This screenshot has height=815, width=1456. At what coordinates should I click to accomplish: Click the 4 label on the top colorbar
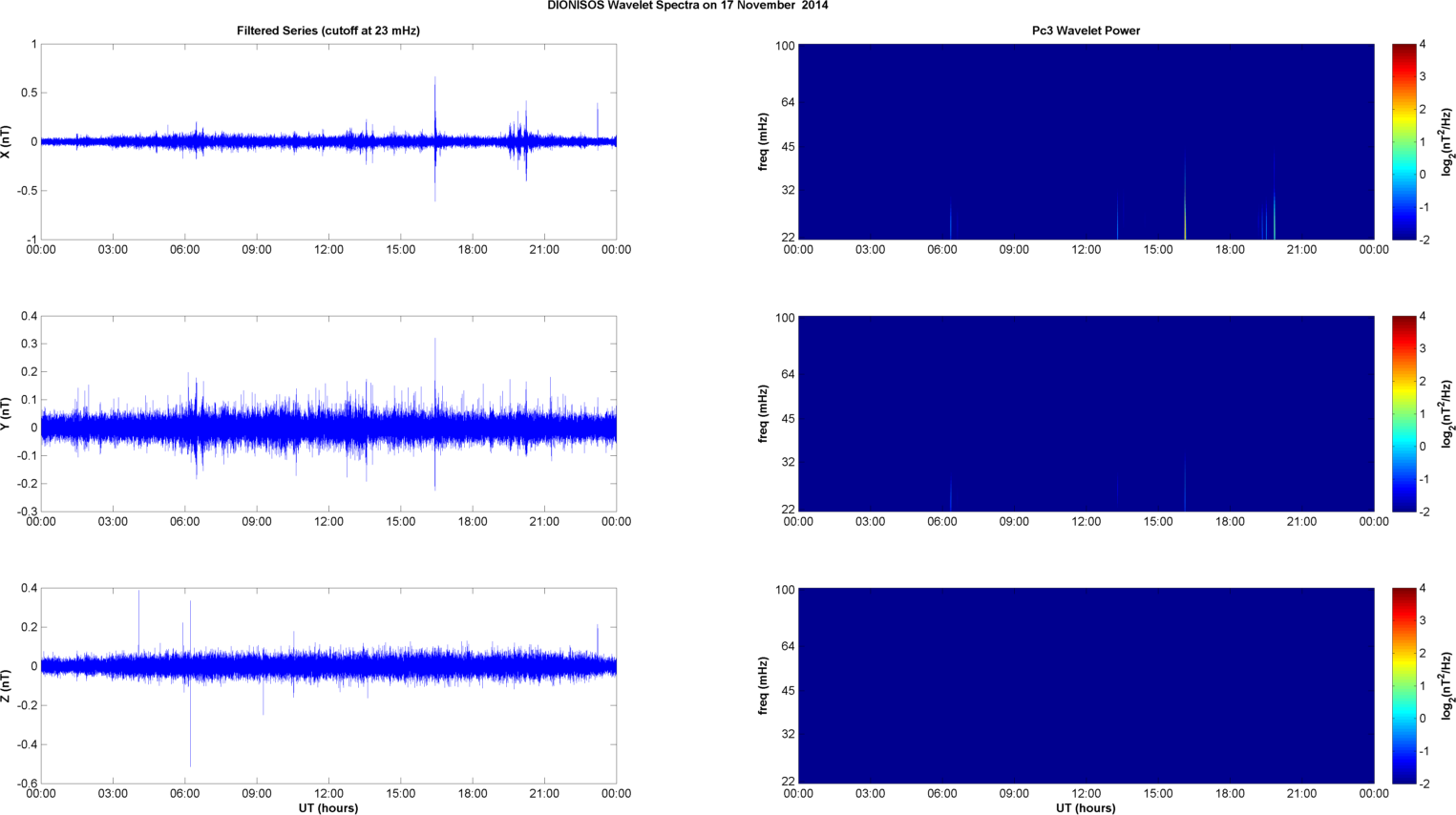[1423, 45]
